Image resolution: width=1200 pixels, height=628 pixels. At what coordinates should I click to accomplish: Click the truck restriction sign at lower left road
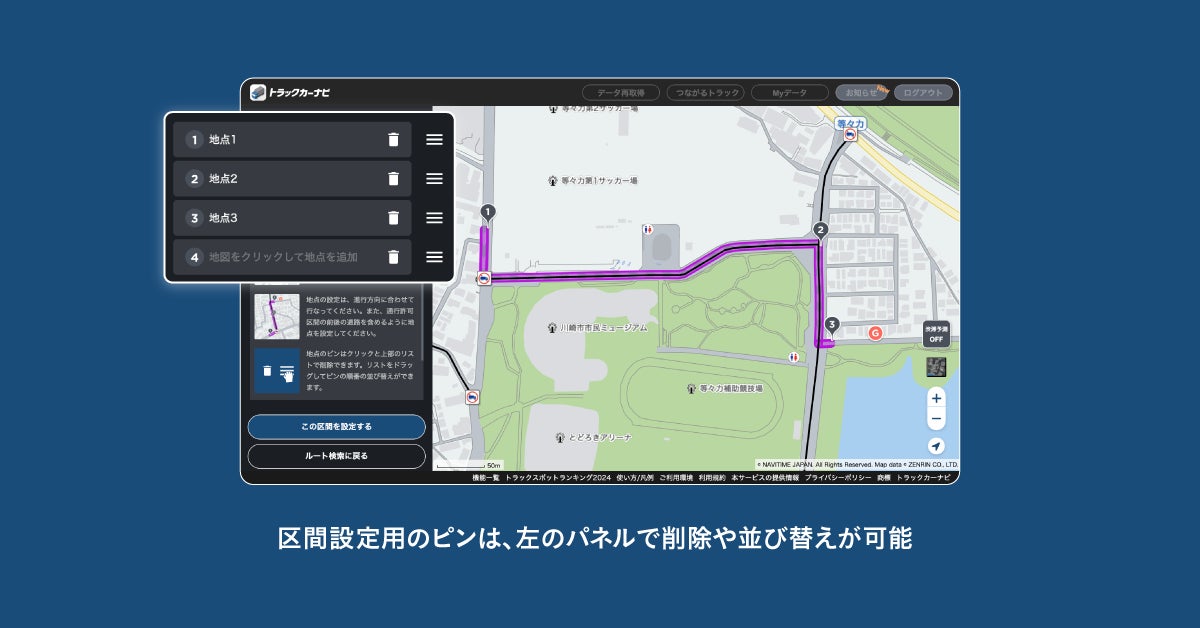tap(471, 397)
